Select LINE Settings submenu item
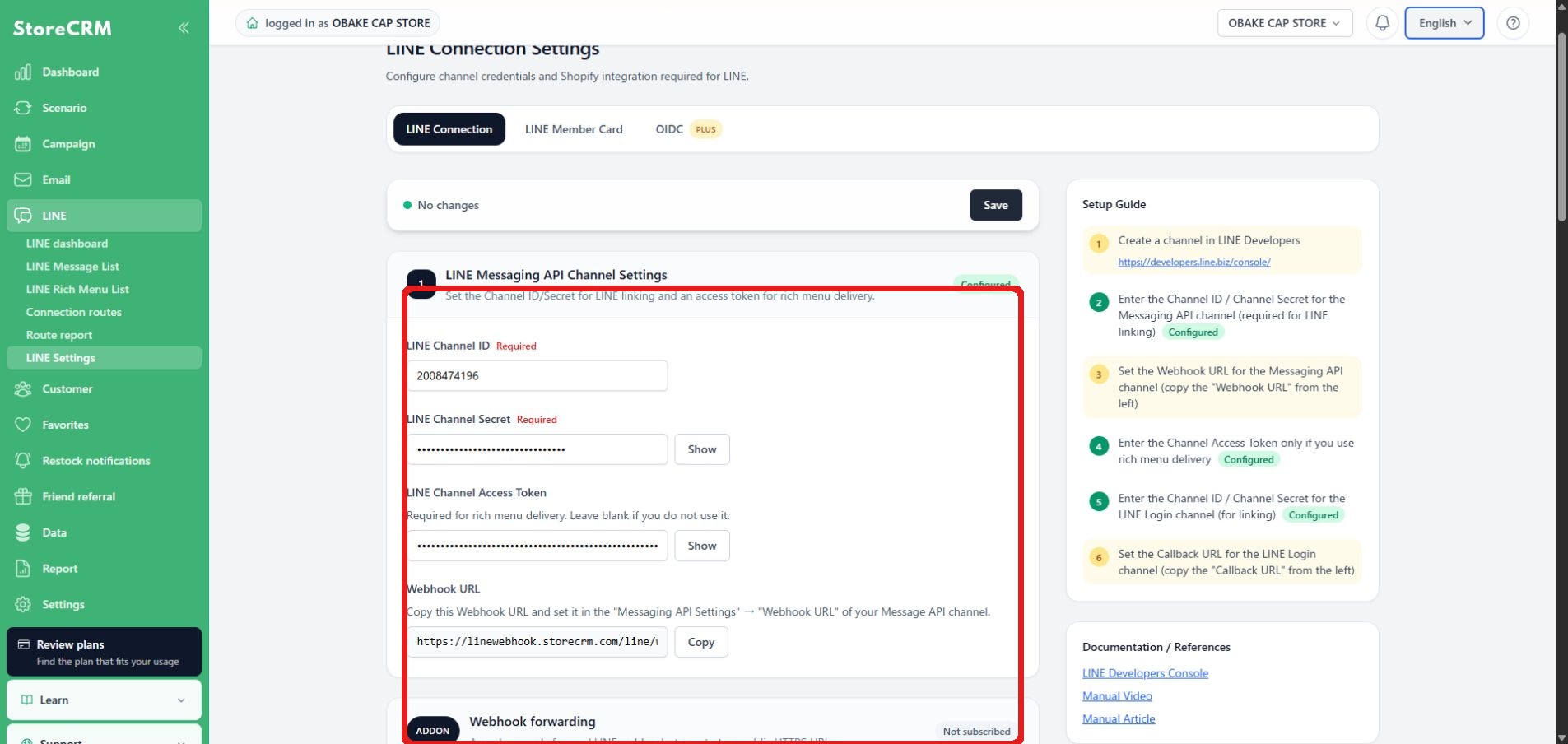This screenshot has height=744, width=1568. [x=104, y=358]
